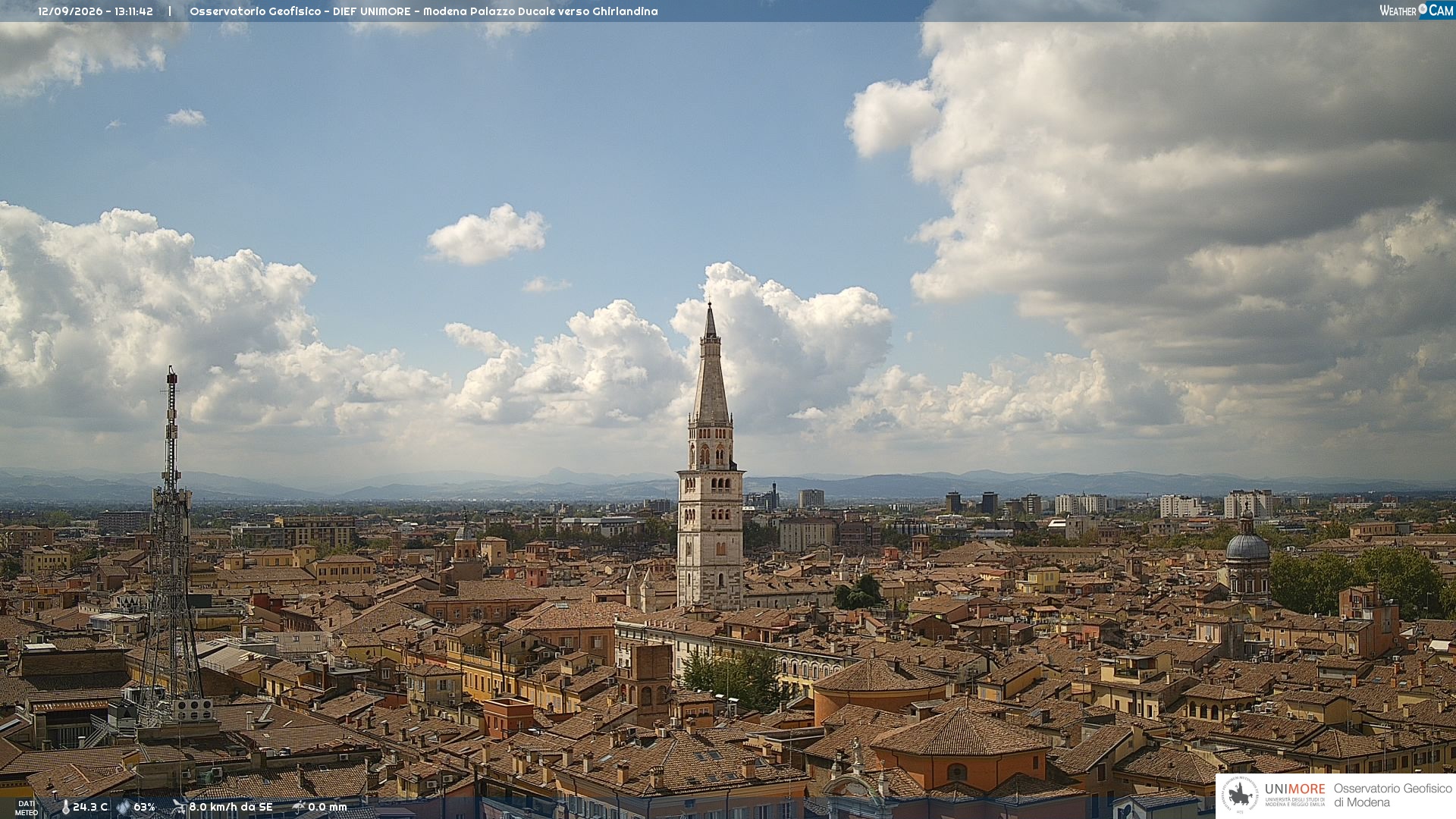Click the 0.0 mm rainfall value
1456x819 pixels.
coord(328,808)
